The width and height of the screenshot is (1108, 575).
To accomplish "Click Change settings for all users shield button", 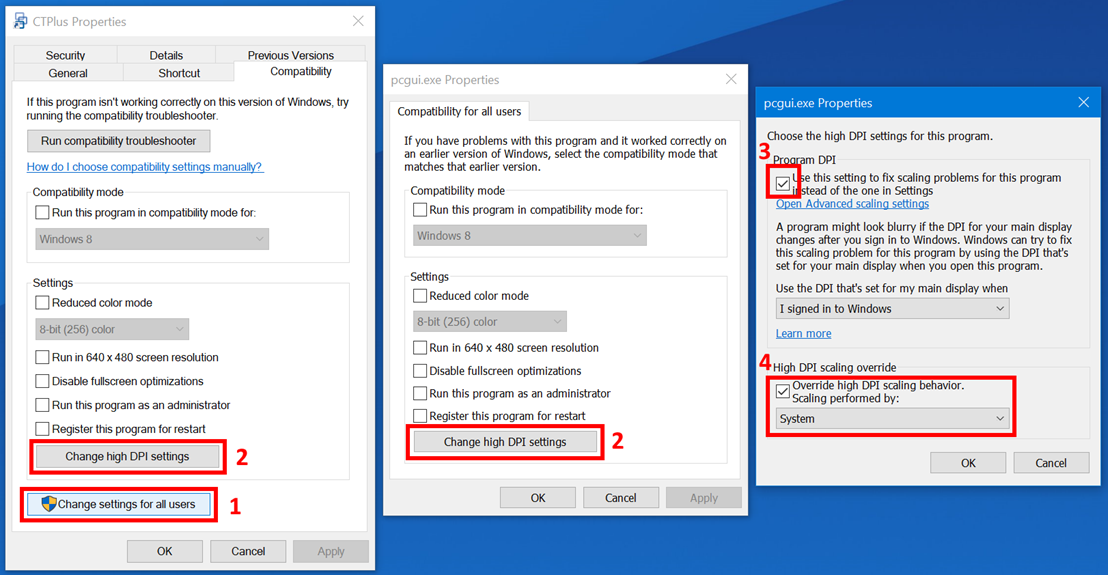I will pos(118,504).
